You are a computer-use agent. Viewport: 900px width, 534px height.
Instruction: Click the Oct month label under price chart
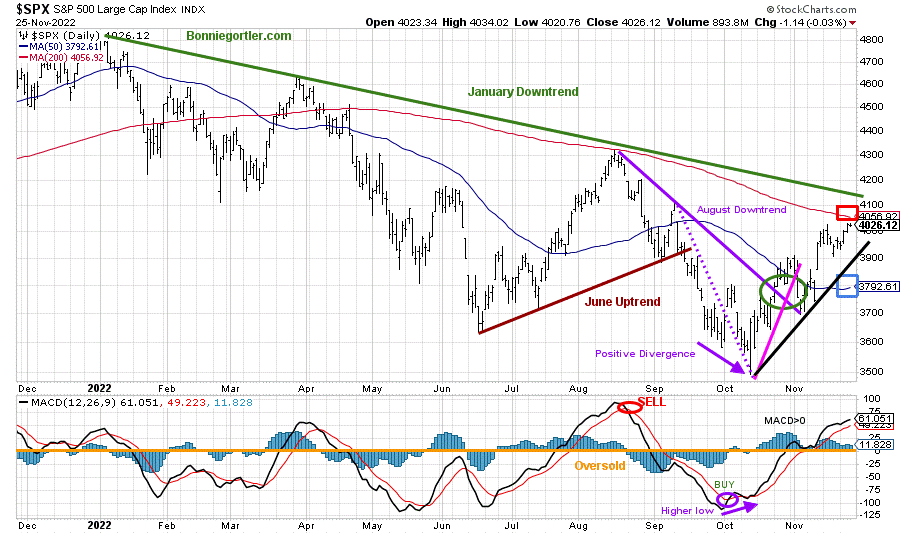(x=724, y=389)
